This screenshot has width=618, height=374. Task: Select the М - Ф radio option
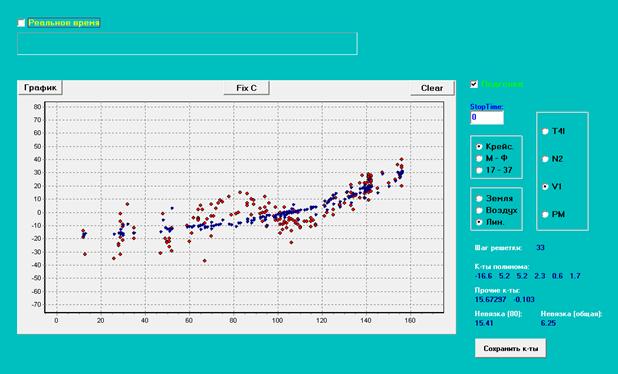pyautogui.click(x=479, y=158)
